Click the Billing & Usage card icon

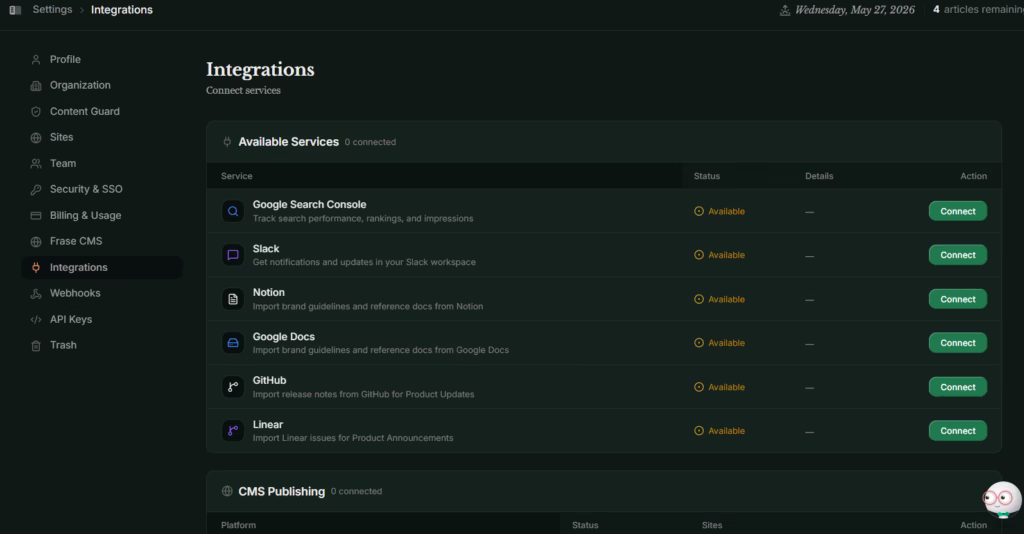[36, 215]
